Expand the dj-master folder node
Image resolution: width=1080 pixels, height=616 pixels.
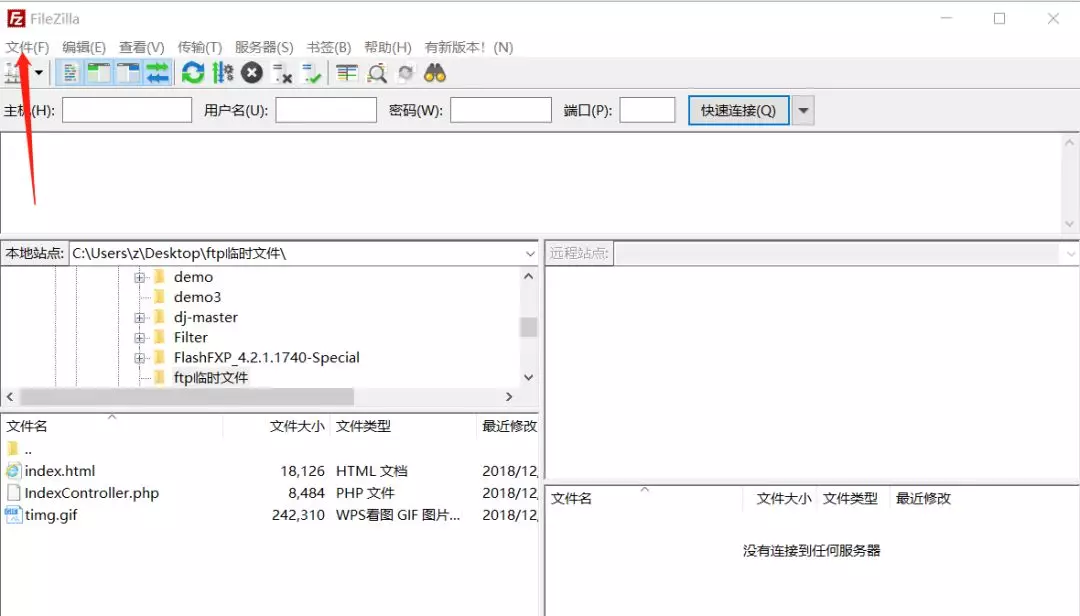tap(140, 318)
